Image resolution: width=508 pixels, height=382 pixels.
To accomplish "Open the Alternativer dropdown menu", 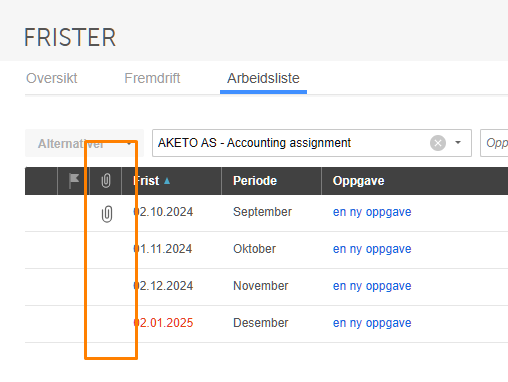I will pyautogui.click(x=84, y=144).
